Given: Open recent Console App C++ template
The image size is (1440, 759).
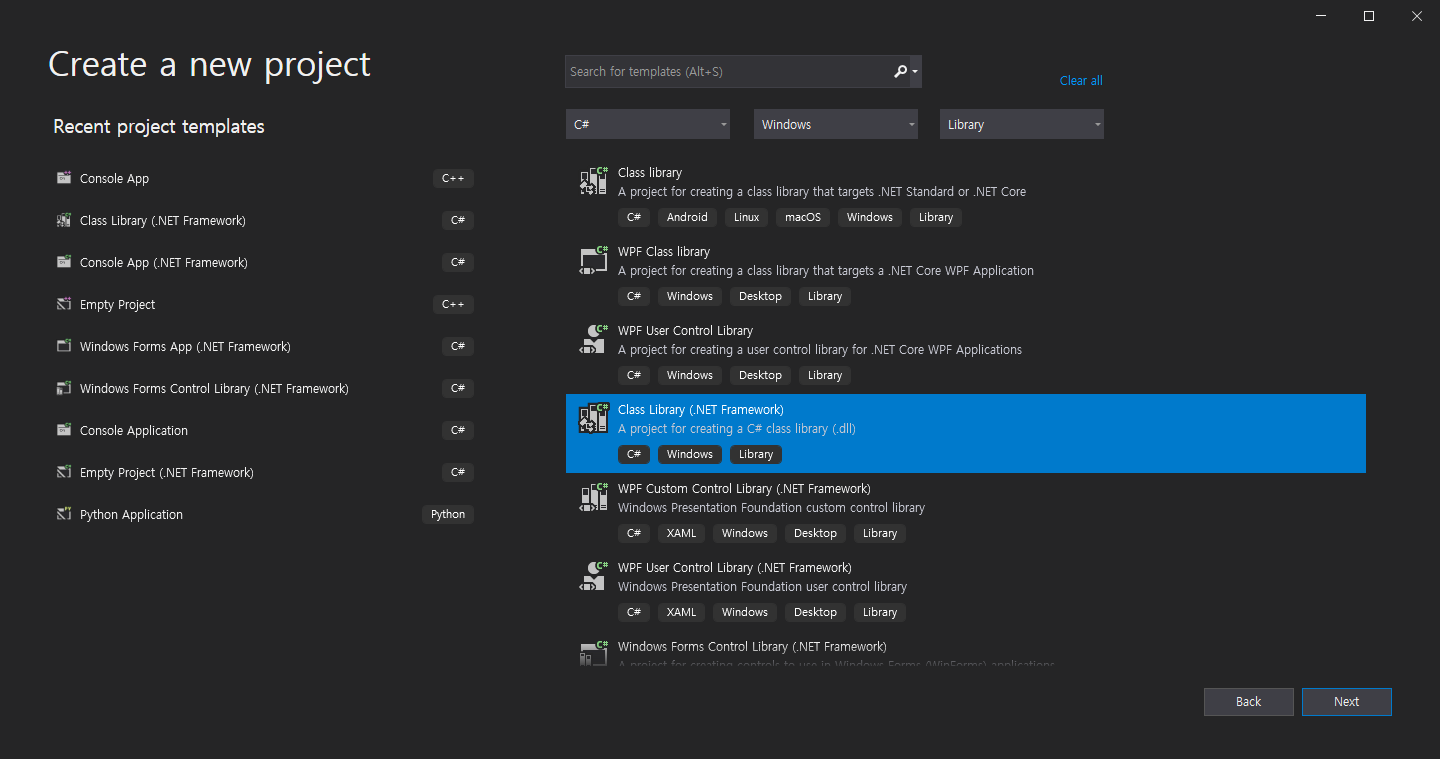Looking at the screenshot, I should 265,178.
